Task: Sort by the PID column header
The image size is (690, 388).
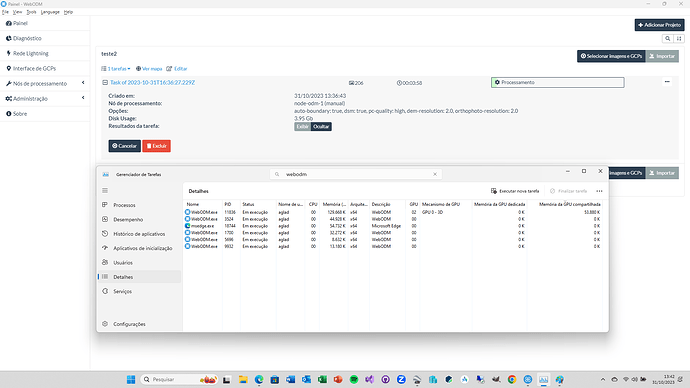Action: (x=231, y=204)
